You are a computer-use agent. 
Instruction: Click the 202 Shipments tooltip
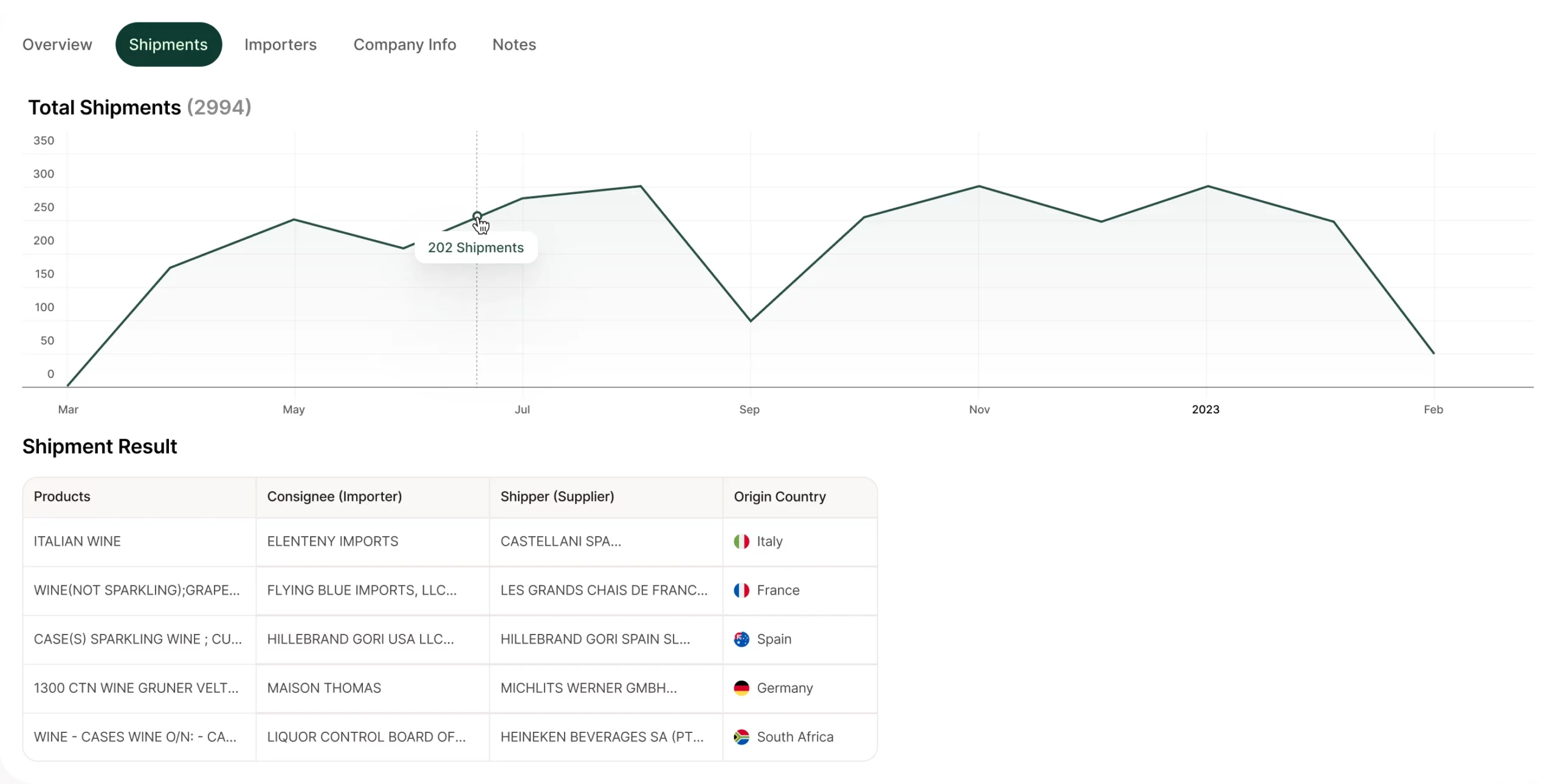tap(475, 248)
